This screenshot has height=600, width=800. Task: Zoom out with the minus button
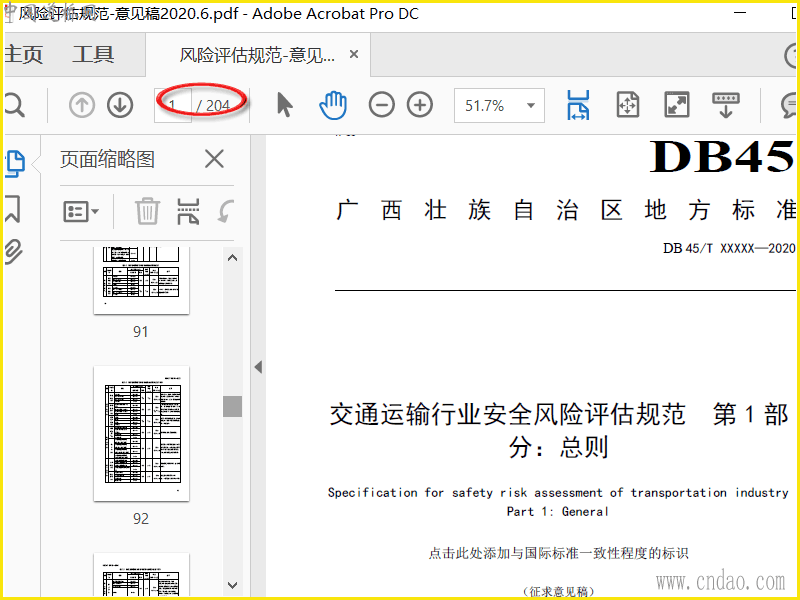pos(382,106)
